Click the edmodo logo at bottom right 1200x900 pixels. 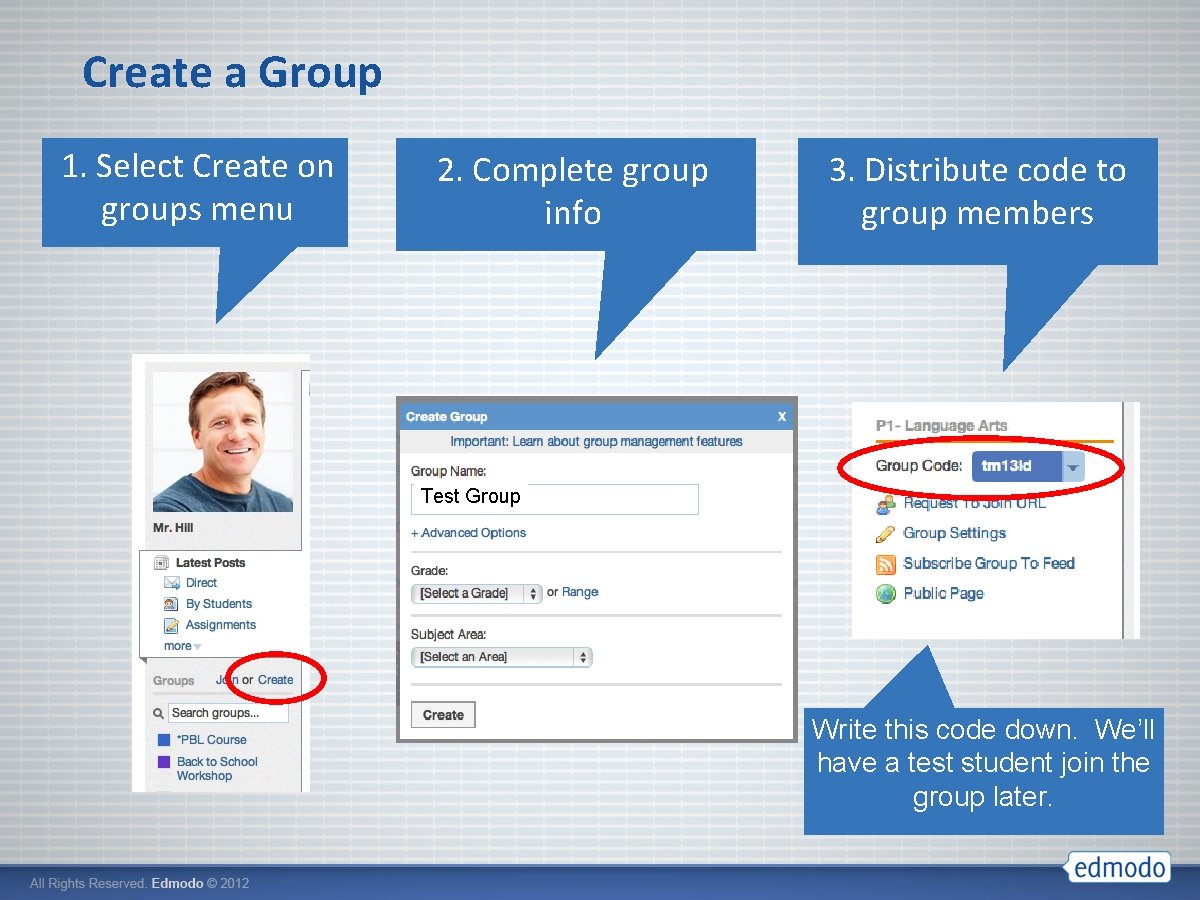click(1117, 868)
